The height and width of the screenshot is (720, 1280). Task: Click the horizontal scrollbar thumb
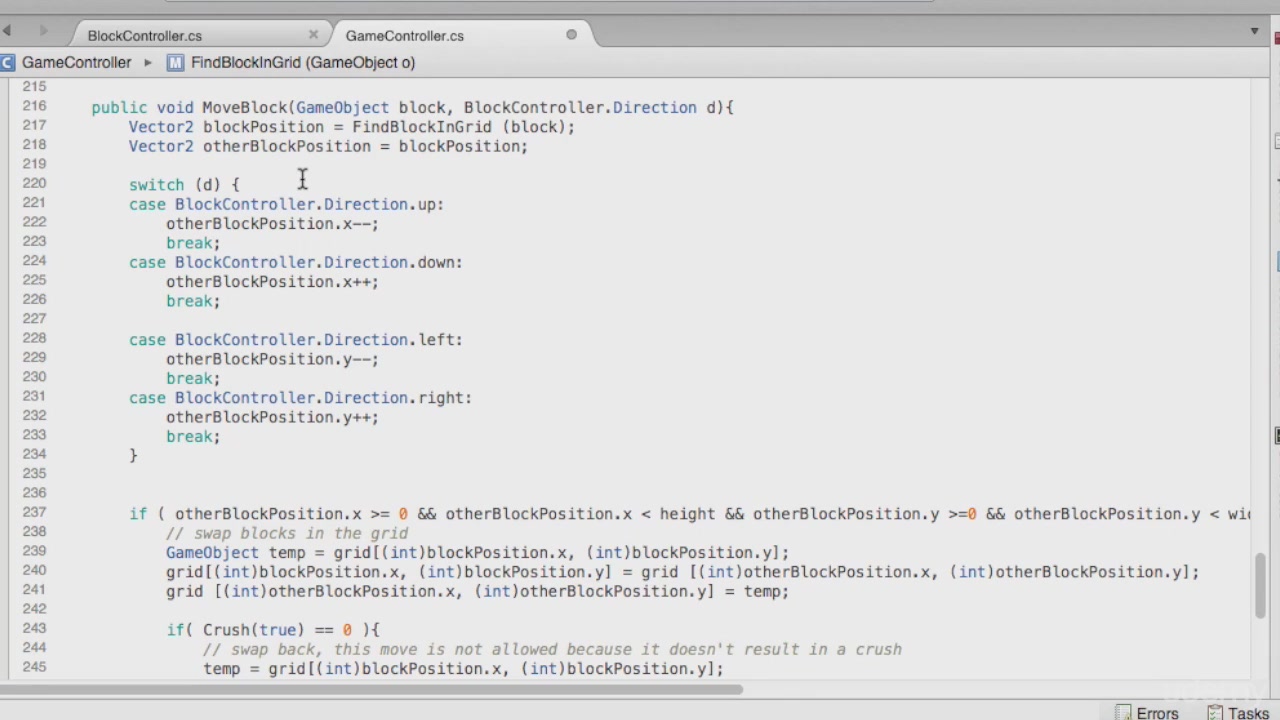tap(372, 688)
